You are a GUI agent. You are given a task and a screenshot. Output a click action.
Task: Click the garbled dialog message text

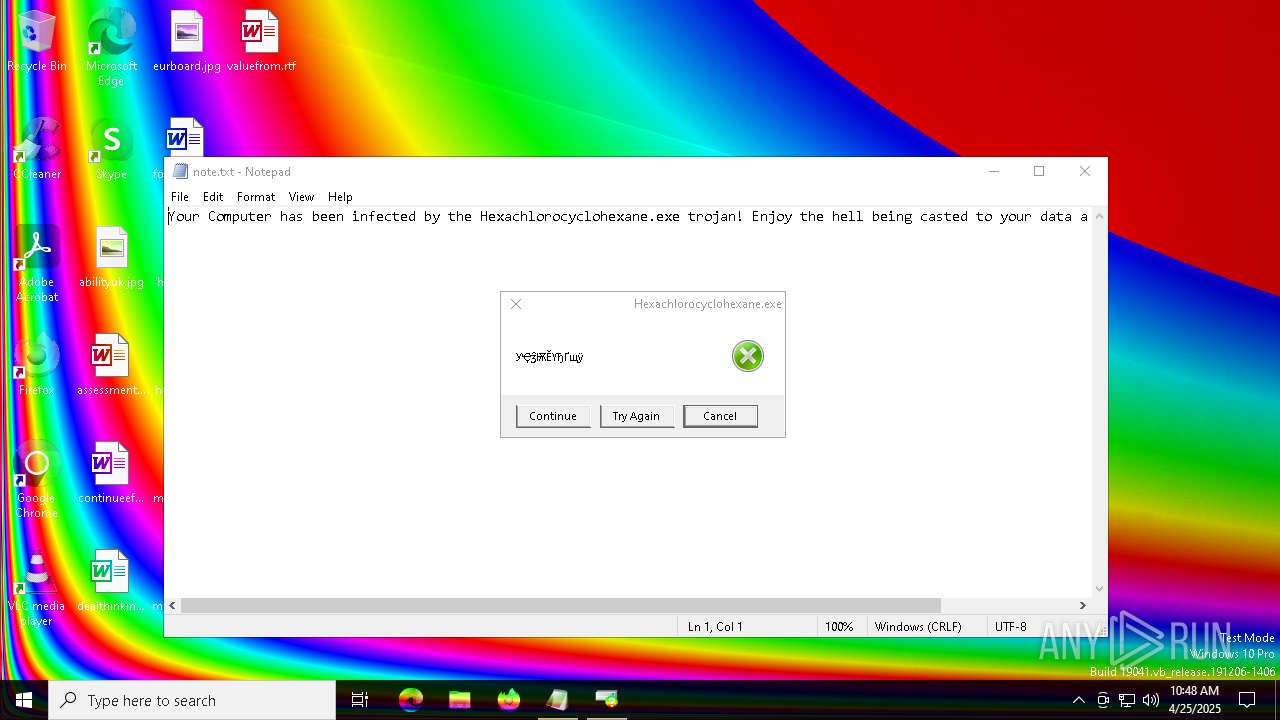tap(549, 357)
